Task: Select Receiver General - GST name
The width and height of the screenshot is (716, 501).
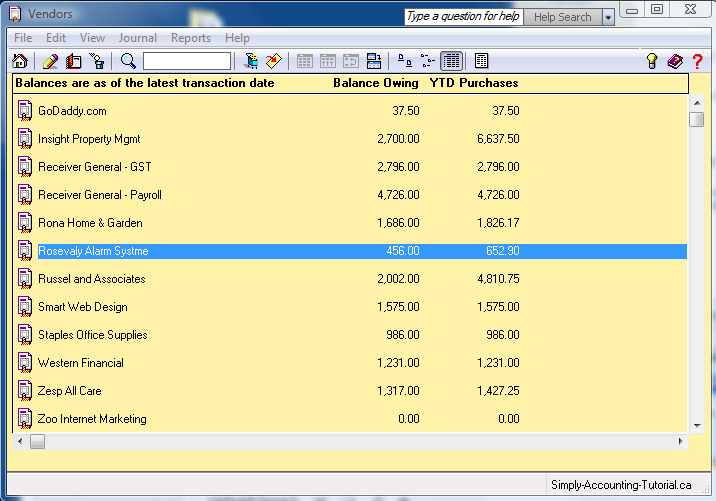Action: [95, 167]
